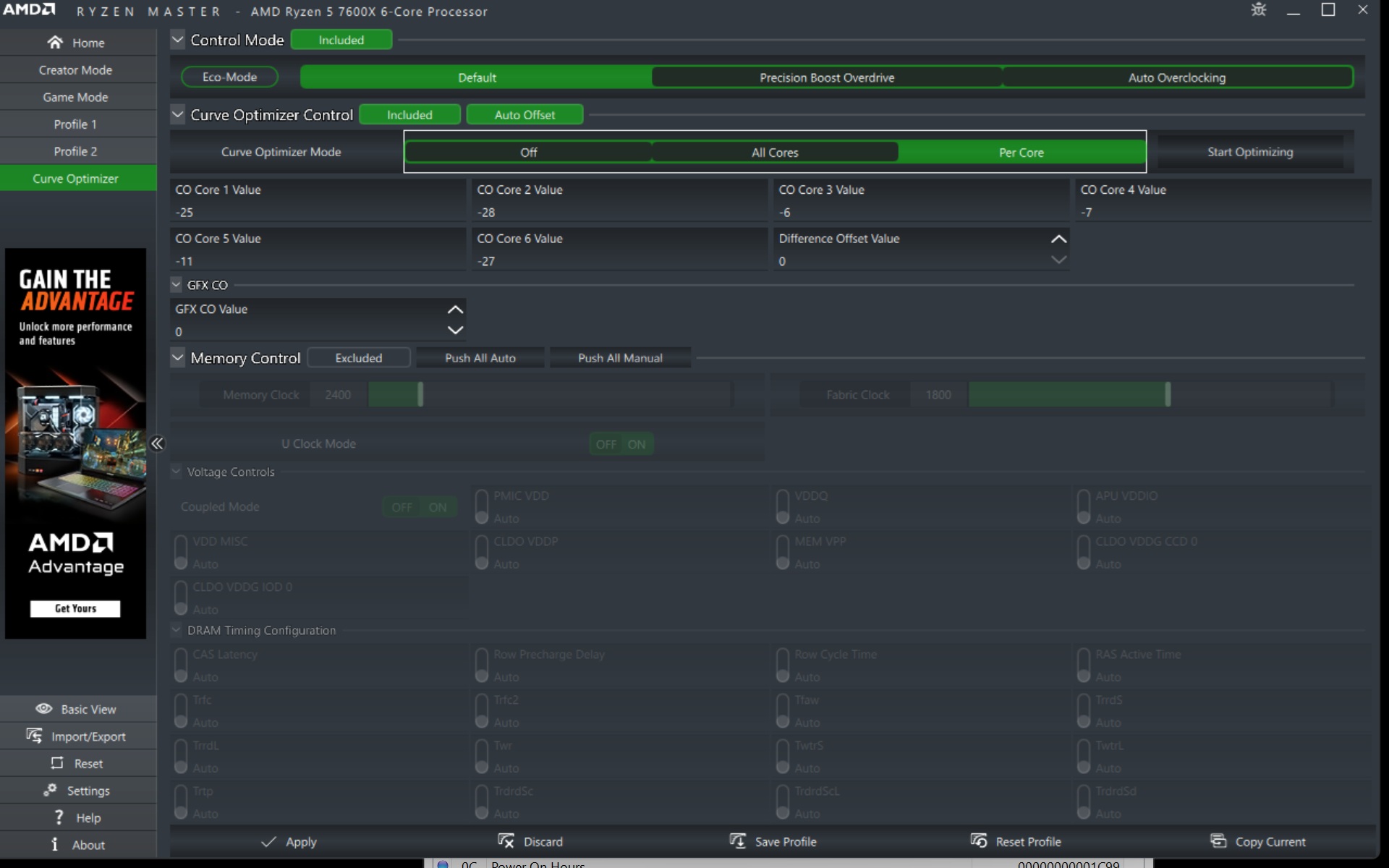This screenshot has height=868, width=1389.
Task: Click the Reset Profile icon
Action: point(978,841)
